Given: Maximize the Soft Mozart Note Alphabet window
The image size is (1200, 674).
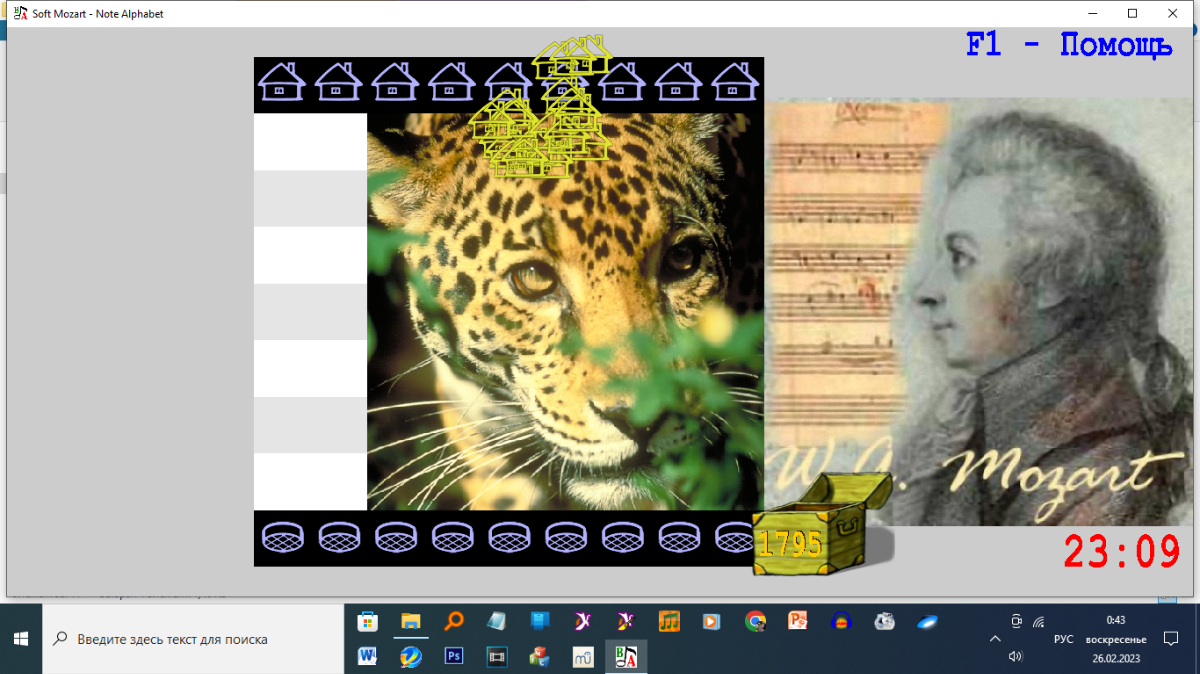Looking at the screenshot, I should click(x=1132, y=14).
